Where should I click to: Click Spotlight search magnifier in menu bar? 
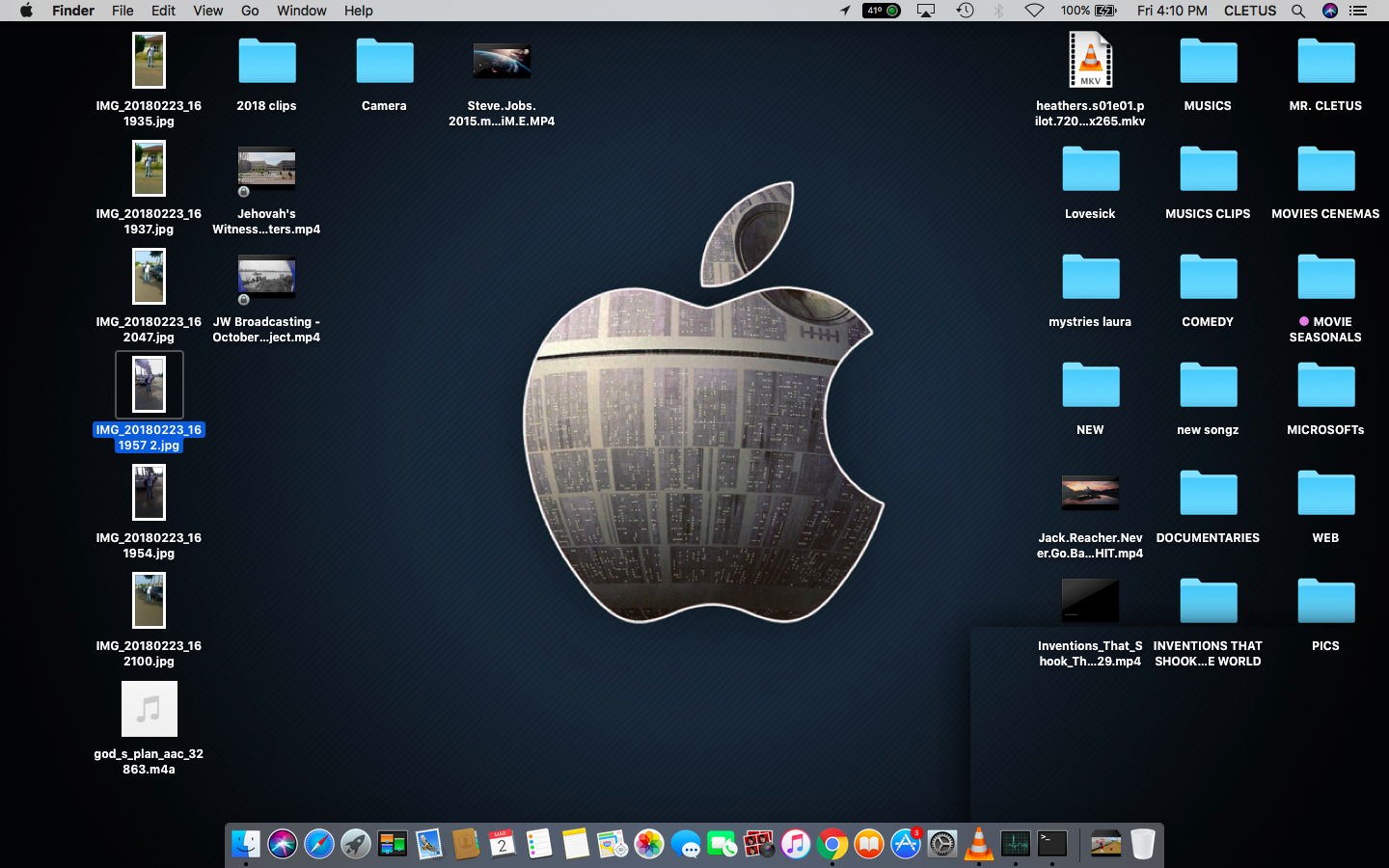(x=1298, y=11)
